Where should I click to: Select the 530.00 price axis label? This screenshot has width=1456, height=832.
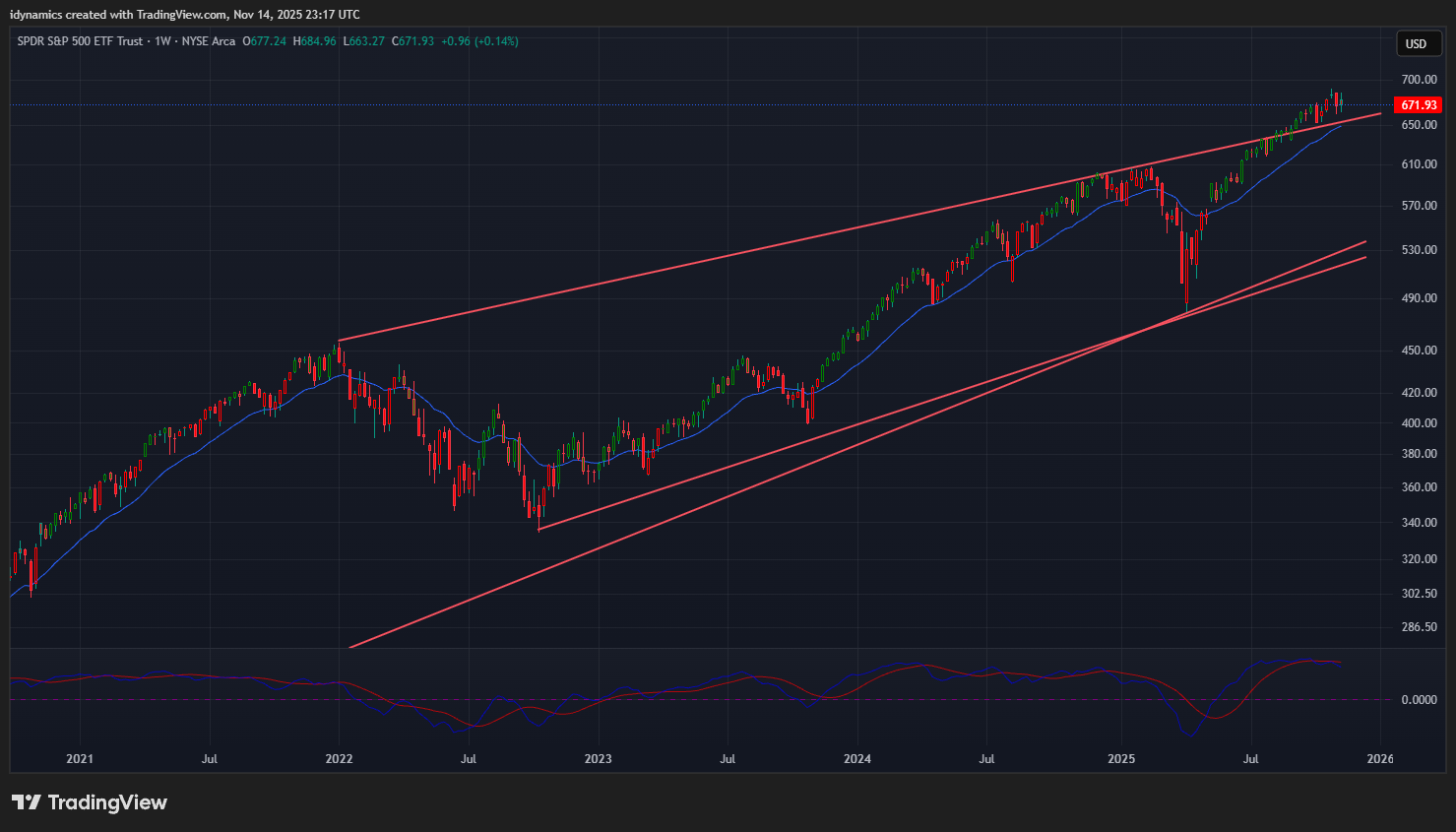click(1419, 250)
